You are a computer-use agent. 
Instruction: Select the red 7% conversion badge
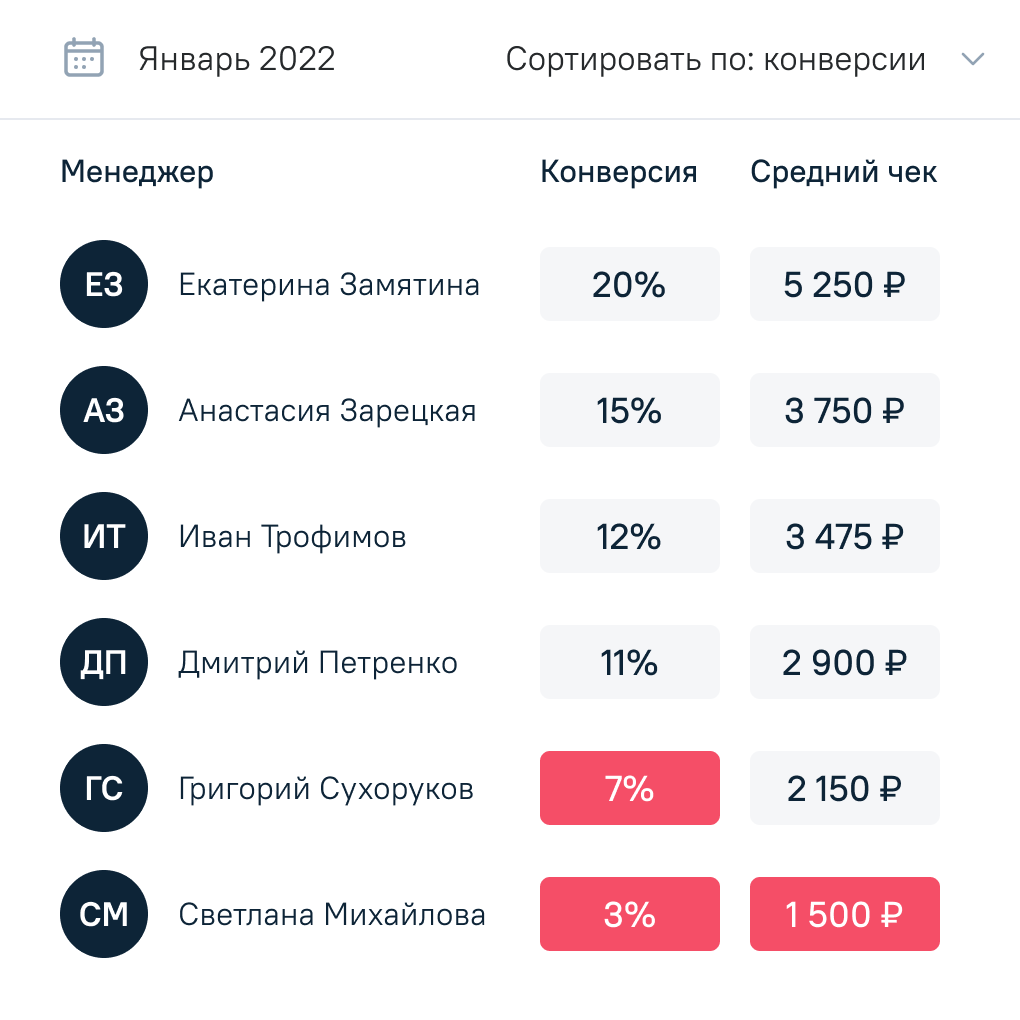tap(630, 788)
